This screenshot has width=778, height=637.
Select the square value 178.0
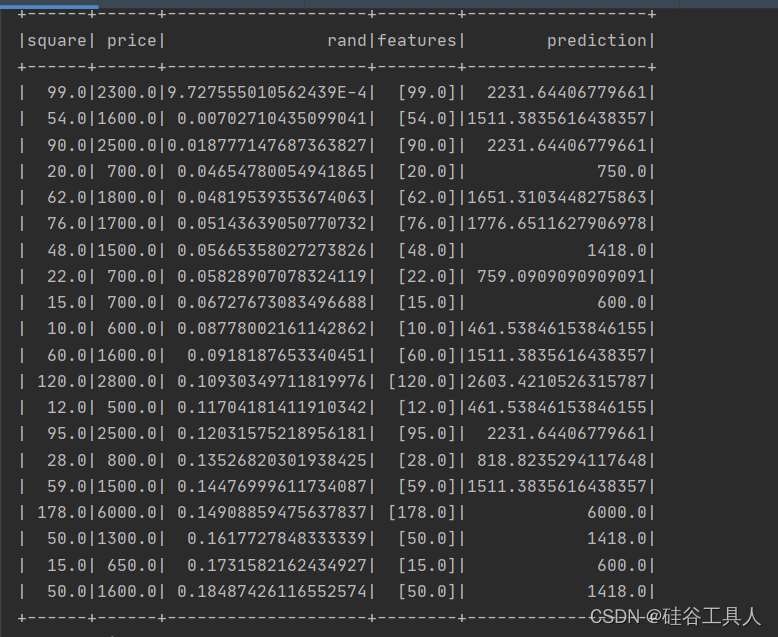pos(62,512)
